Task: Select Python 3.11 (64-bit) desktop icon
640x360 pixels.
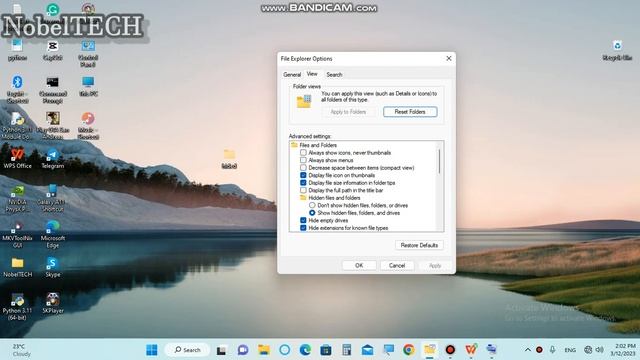Action: [17, 307]
